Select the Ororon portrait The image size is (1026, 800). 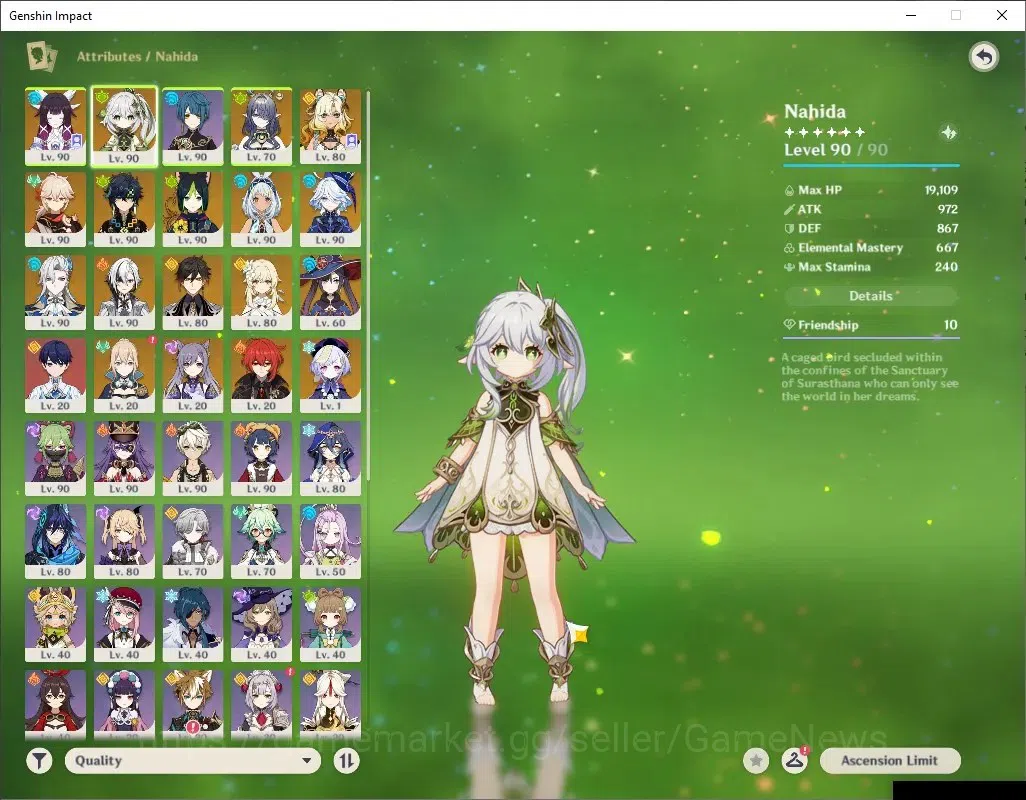pyautogui.click(x=56, y=542)
